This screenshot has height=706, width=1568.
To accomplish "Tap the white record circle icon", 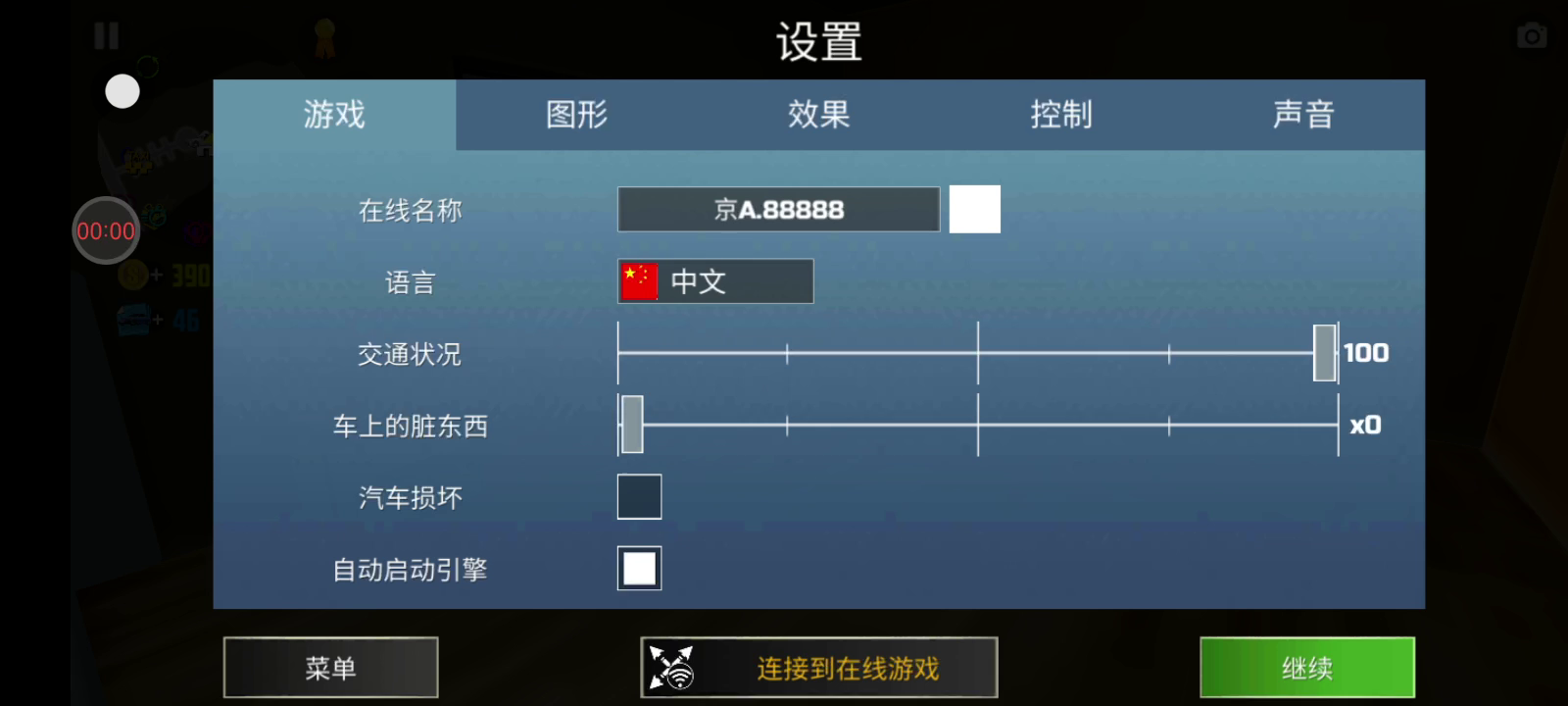I will tap(122, 91).
